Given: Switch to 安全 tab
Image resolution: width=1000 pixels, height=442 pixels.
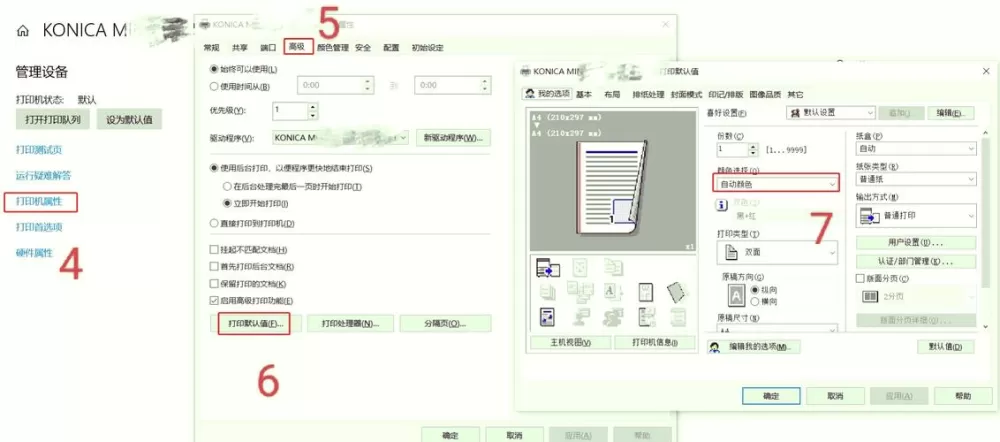Looking at the screenshot, I should click(363, 48).
